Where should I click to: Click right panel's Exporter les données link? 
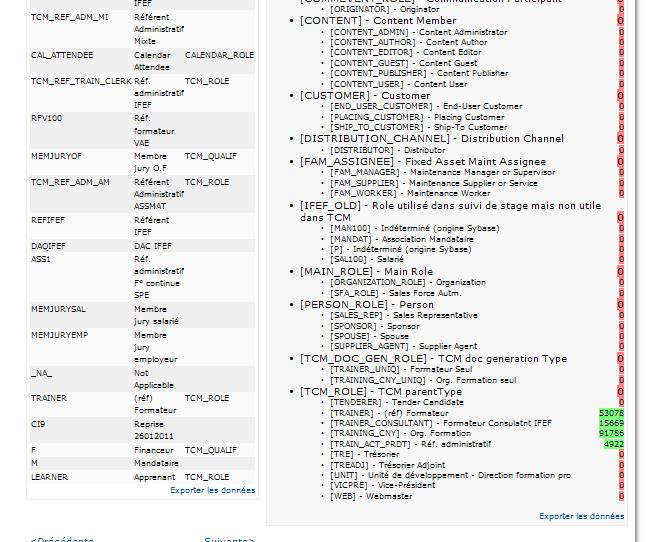click(x=581, y=516)
